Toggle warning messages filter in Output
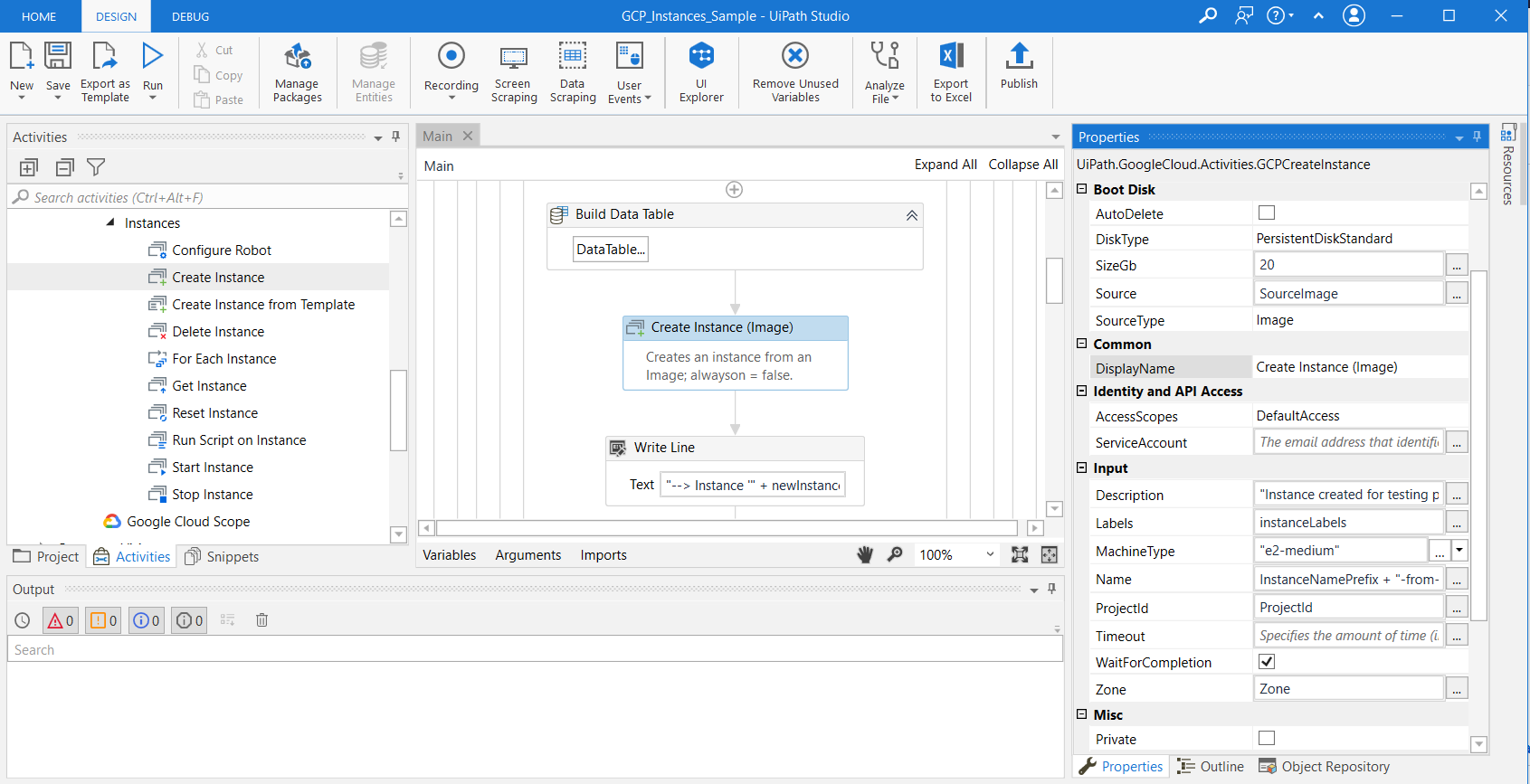The image size is (1530, 784). (x=103, y=620)
